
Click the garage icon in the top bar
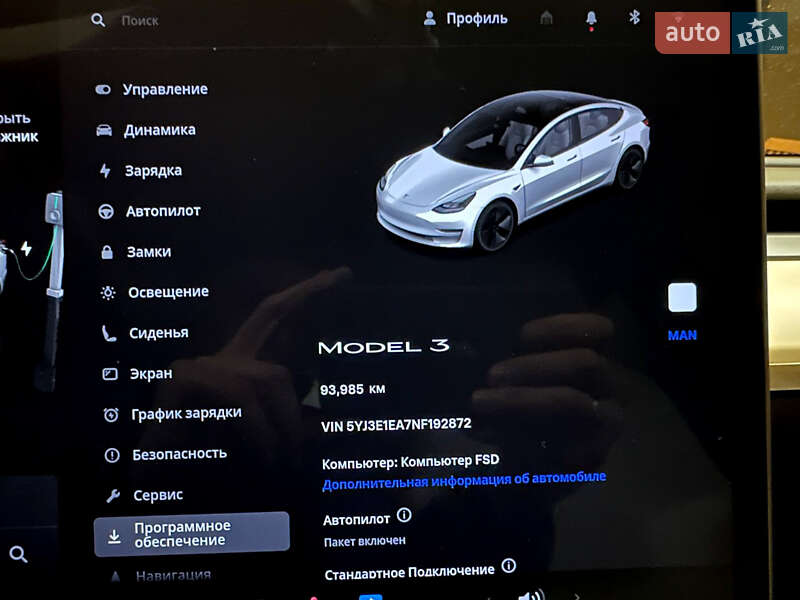[x=546, y=17]
